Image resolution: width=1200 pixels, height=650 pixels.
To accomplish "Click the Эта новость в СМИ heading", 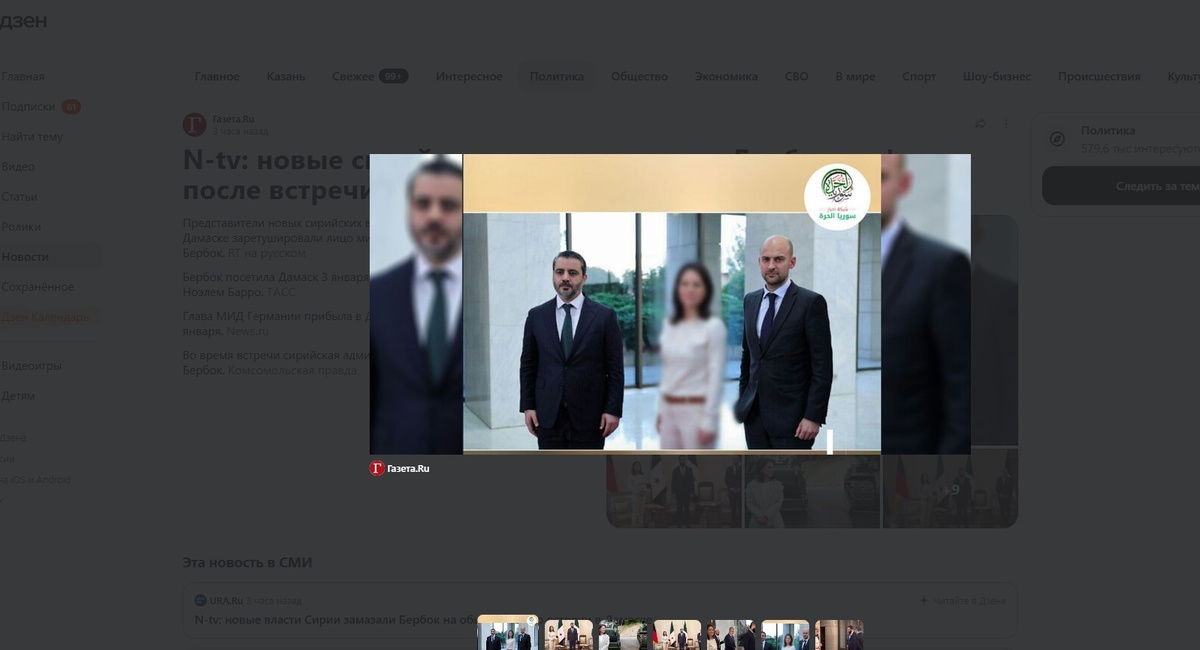I will pos(247,563).
